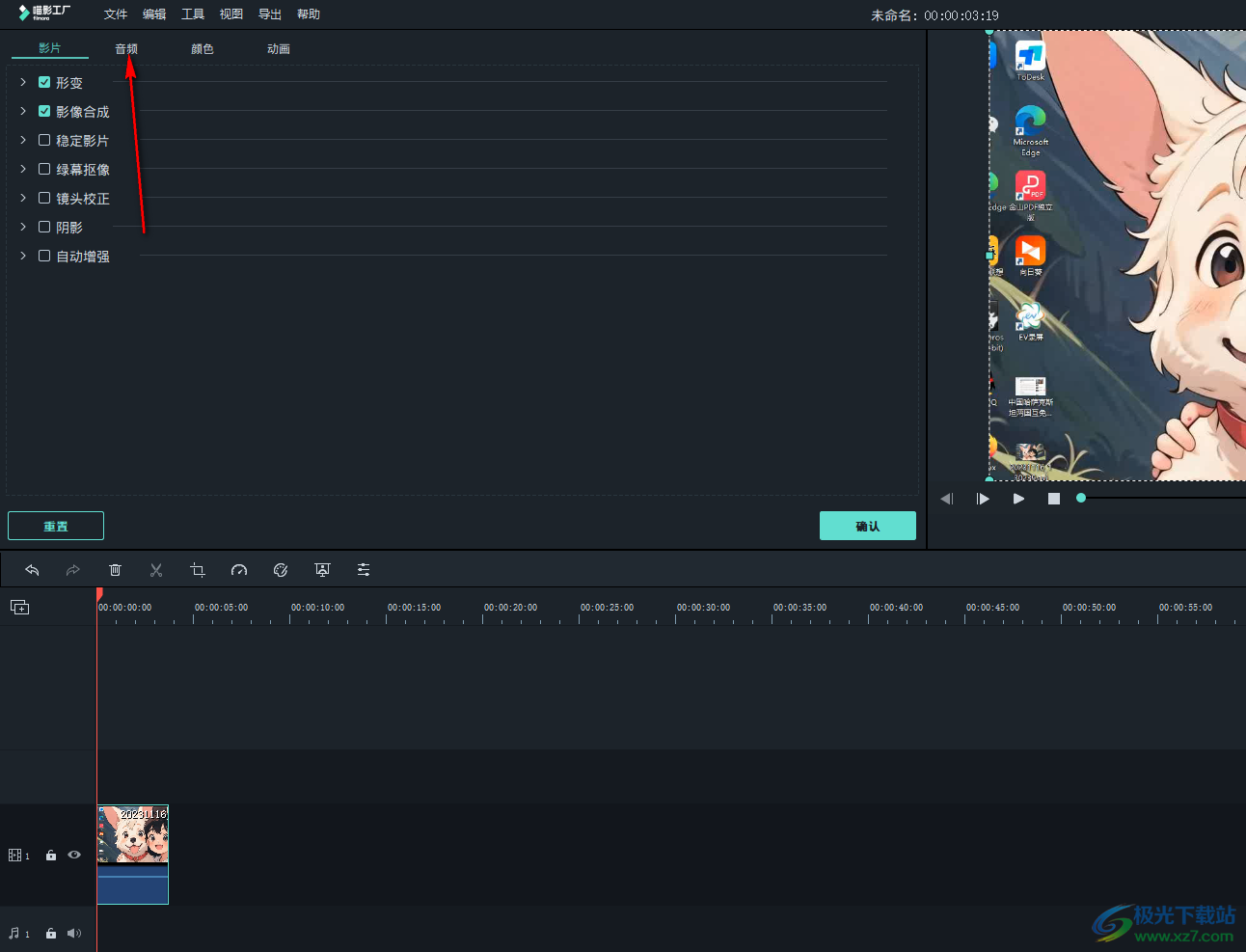The height and width of the screenshot is (952, 1246).
Task: Open the 导出 menu
Action: pyautogui.click(x=270, y=14)
